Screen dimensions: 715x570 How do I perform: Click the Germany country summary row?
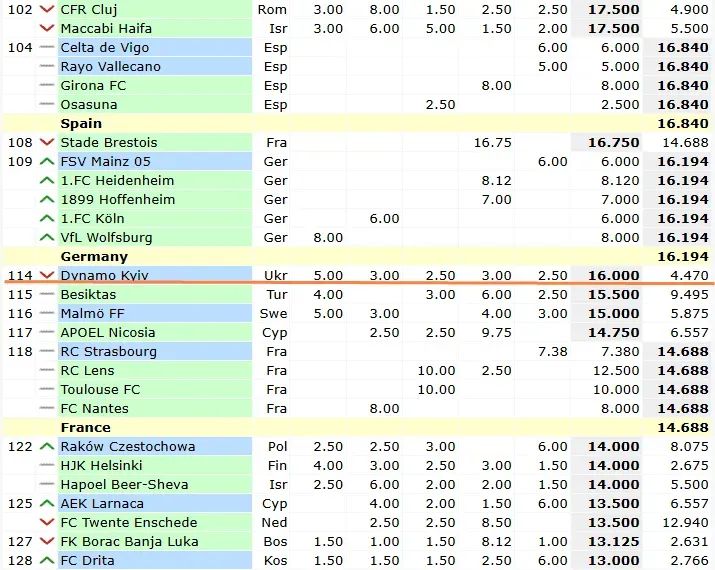click(x=94, y=256)
